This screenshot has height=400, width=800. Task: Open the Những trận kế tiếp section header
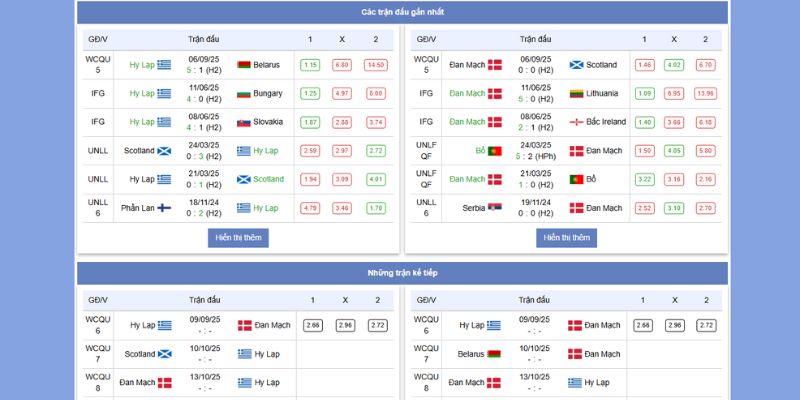(x=403, y=273)
